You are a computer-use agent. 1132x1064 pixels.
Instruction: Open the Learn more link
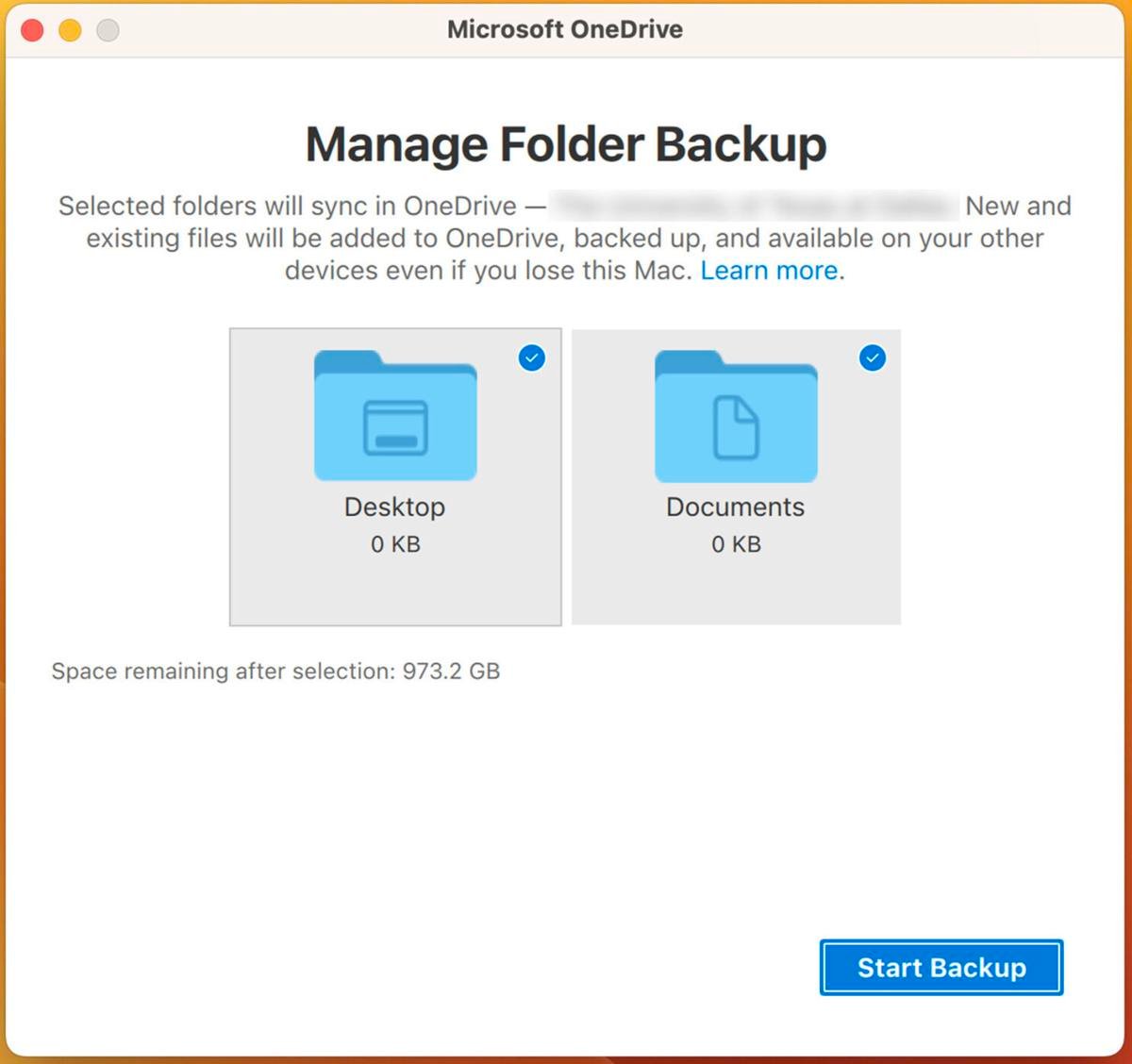coord(769,271)
